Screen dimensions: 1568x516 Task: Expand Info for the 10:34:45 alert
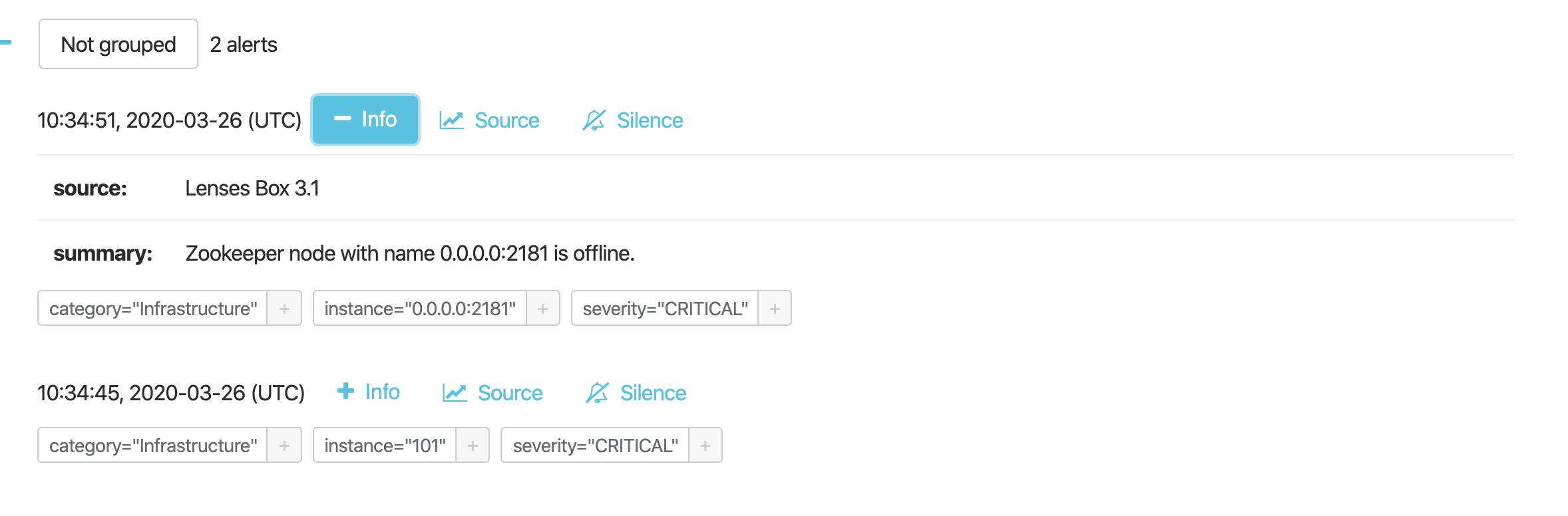point(368,392)
